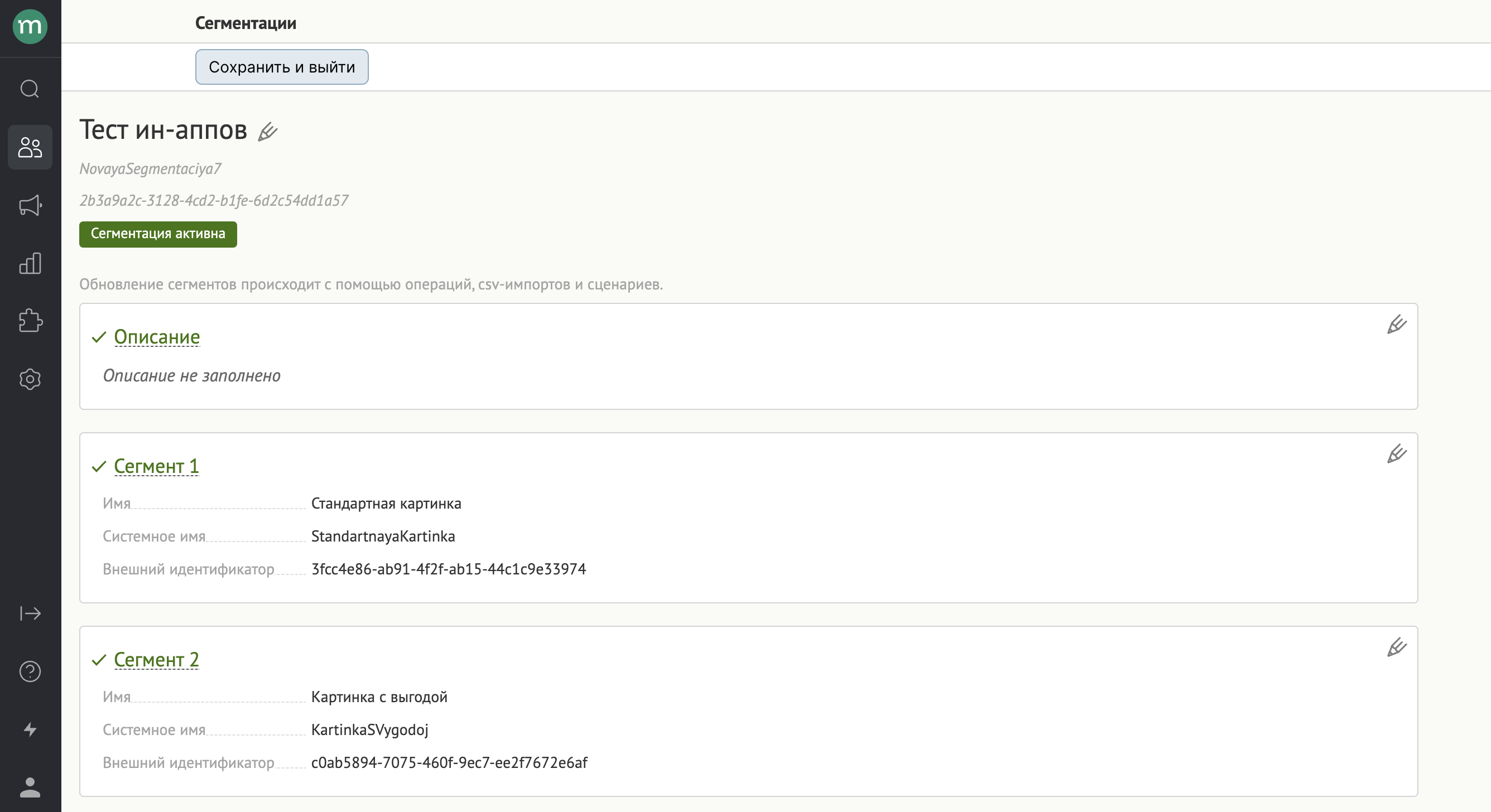
Task: Edit Сегмент 1 via its pencil icon
Action: click(x=1397, y=454)
